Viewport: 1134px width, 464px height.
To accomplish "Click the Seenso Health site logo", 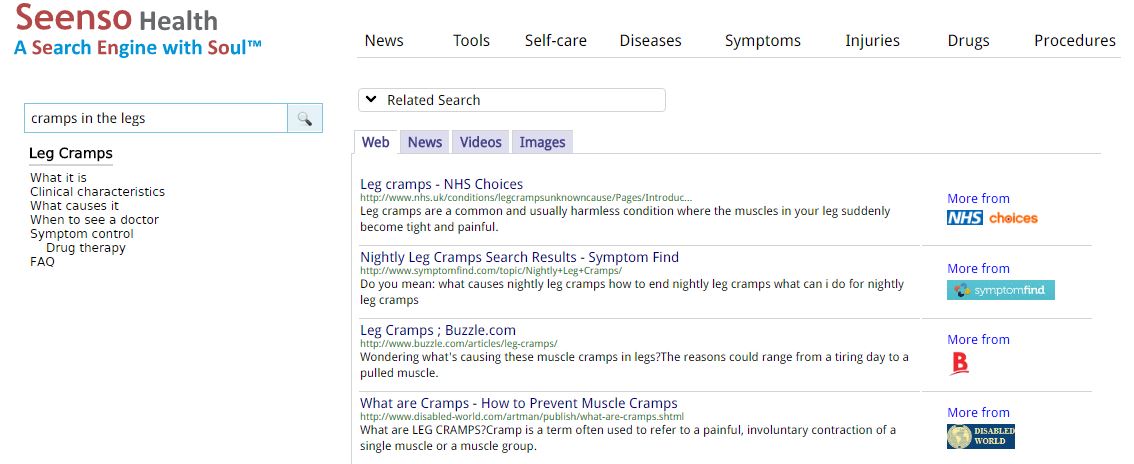I will [138, 32].
